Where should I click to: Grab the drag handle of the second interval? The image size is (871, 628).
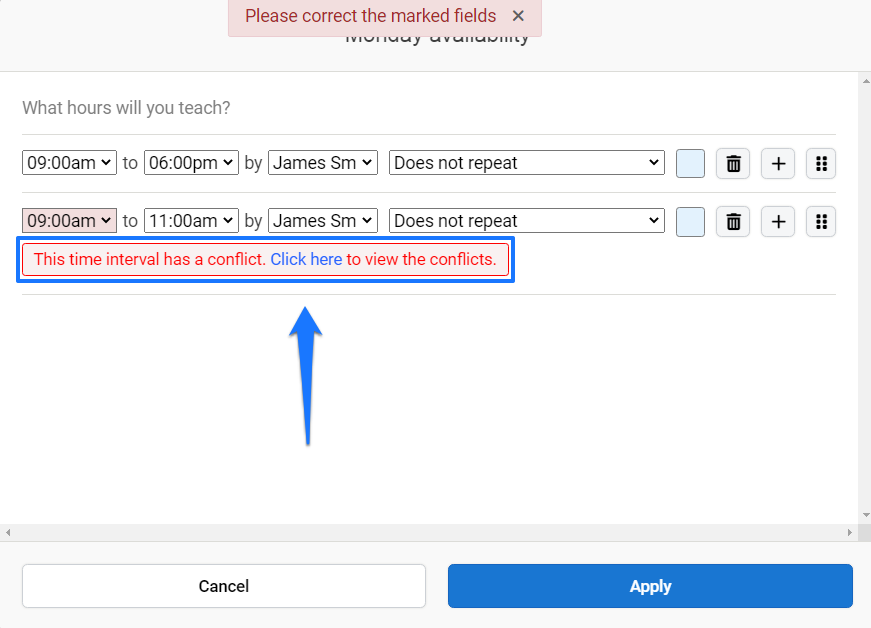click(x=820, y=221)
